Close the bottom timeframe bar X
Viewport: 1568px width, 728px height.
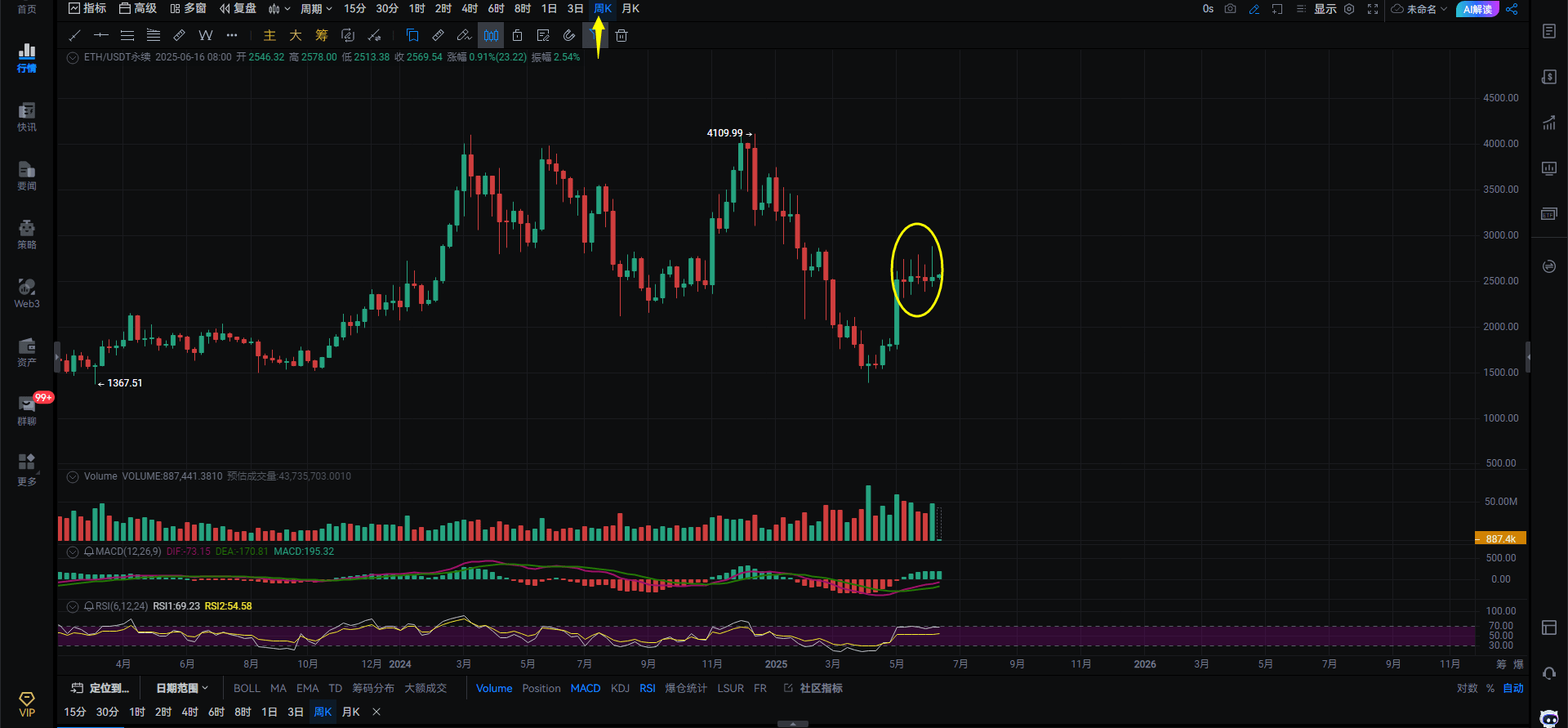[x=376, y=712]
